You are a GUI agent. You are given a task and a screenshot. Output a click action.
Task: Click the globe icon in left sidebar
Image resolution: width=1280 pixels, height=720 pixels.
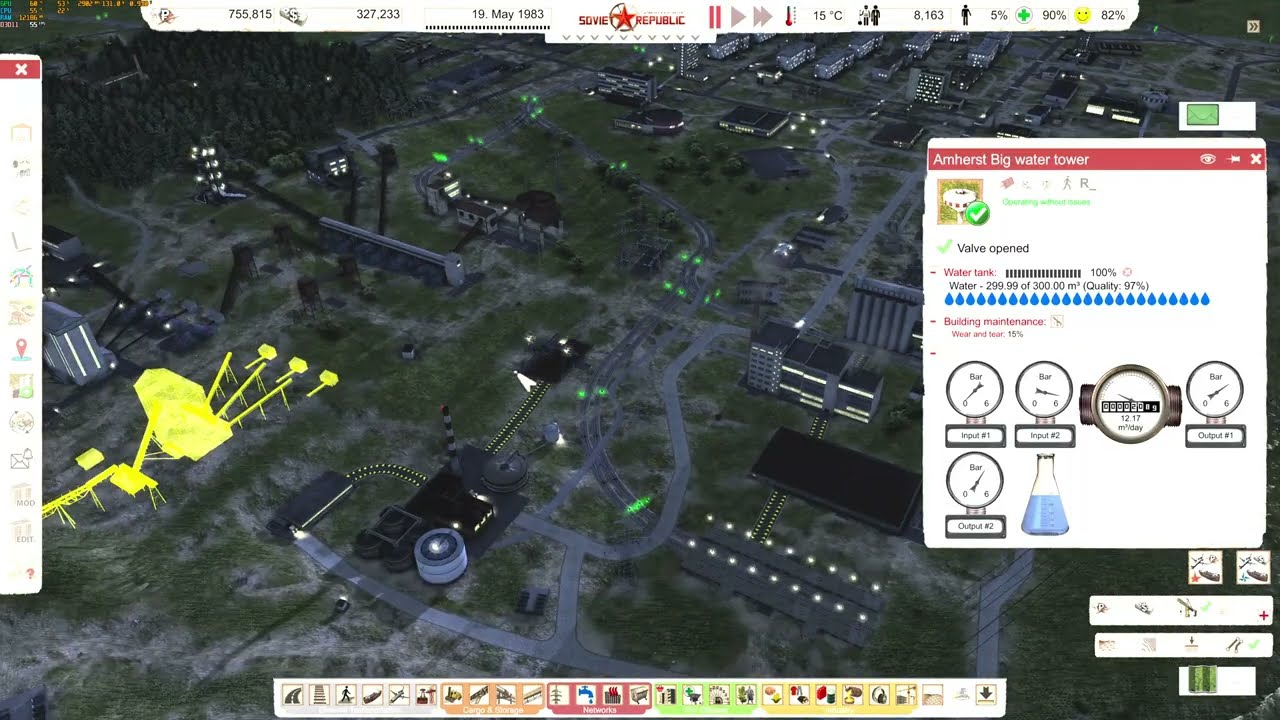22,423
